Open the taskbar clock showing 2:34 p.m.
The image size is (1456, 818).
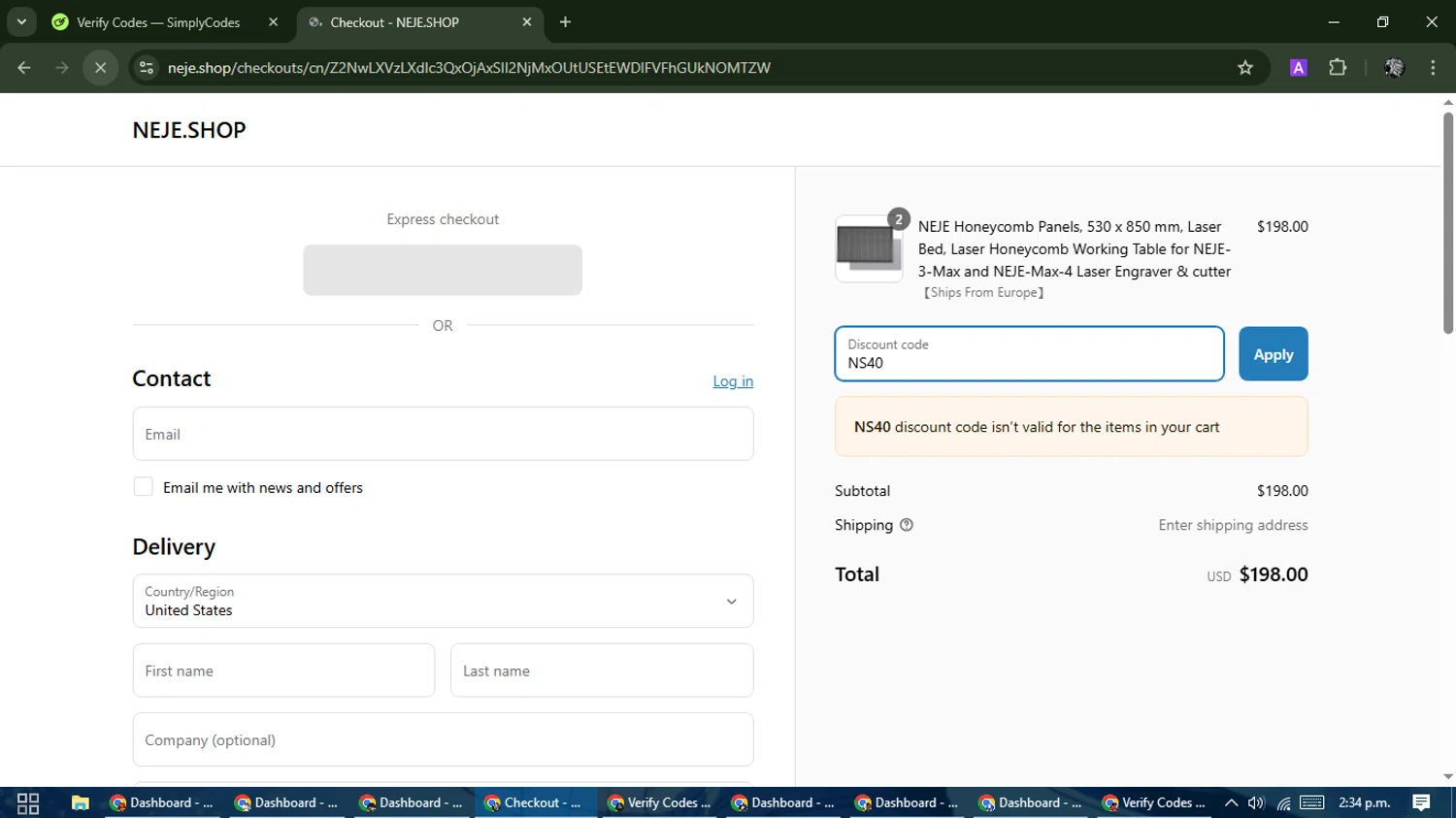point(1365,802)
